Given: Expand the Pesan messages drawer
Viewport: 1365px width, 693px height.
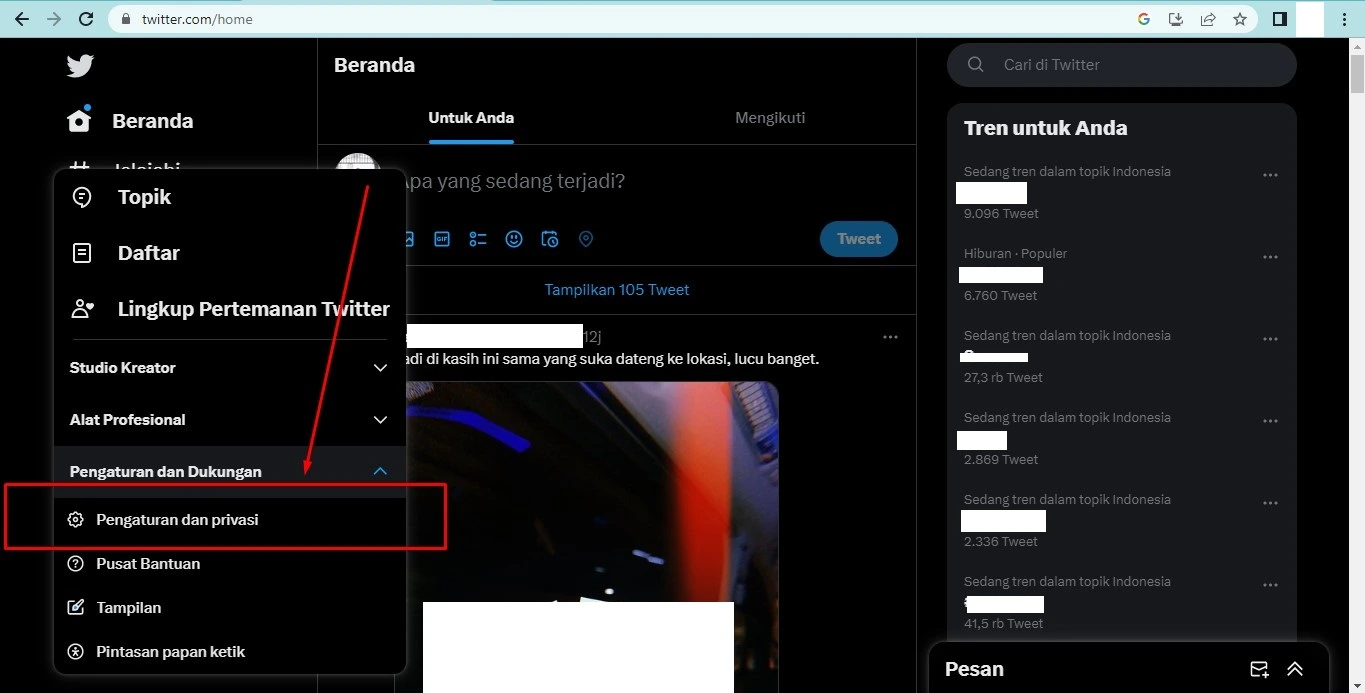Looking at the screenshot, I should (x=1295, y=669).
